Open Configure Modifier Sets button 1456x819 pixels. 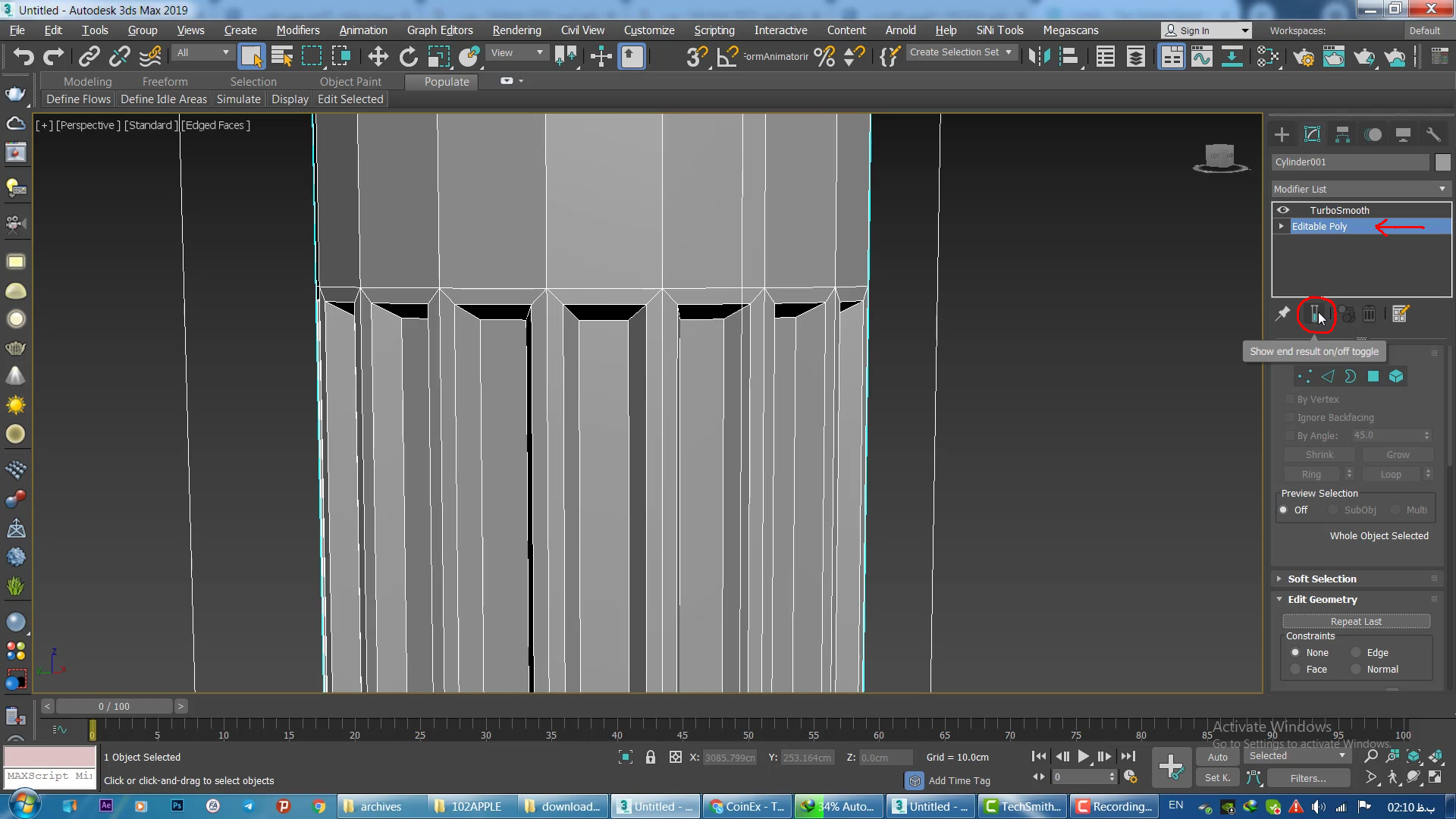1400,313
